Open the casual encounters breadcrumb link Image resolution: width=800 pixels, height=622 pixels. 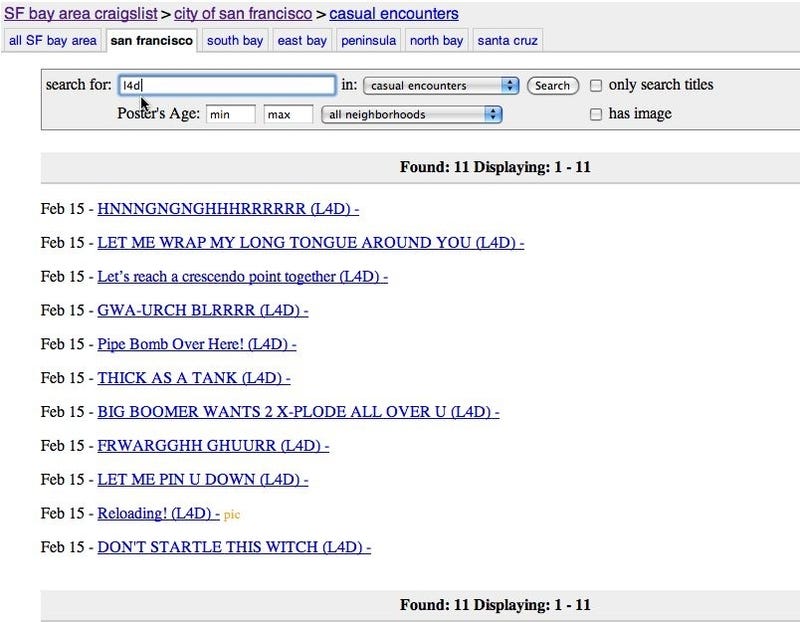point(394,14)
